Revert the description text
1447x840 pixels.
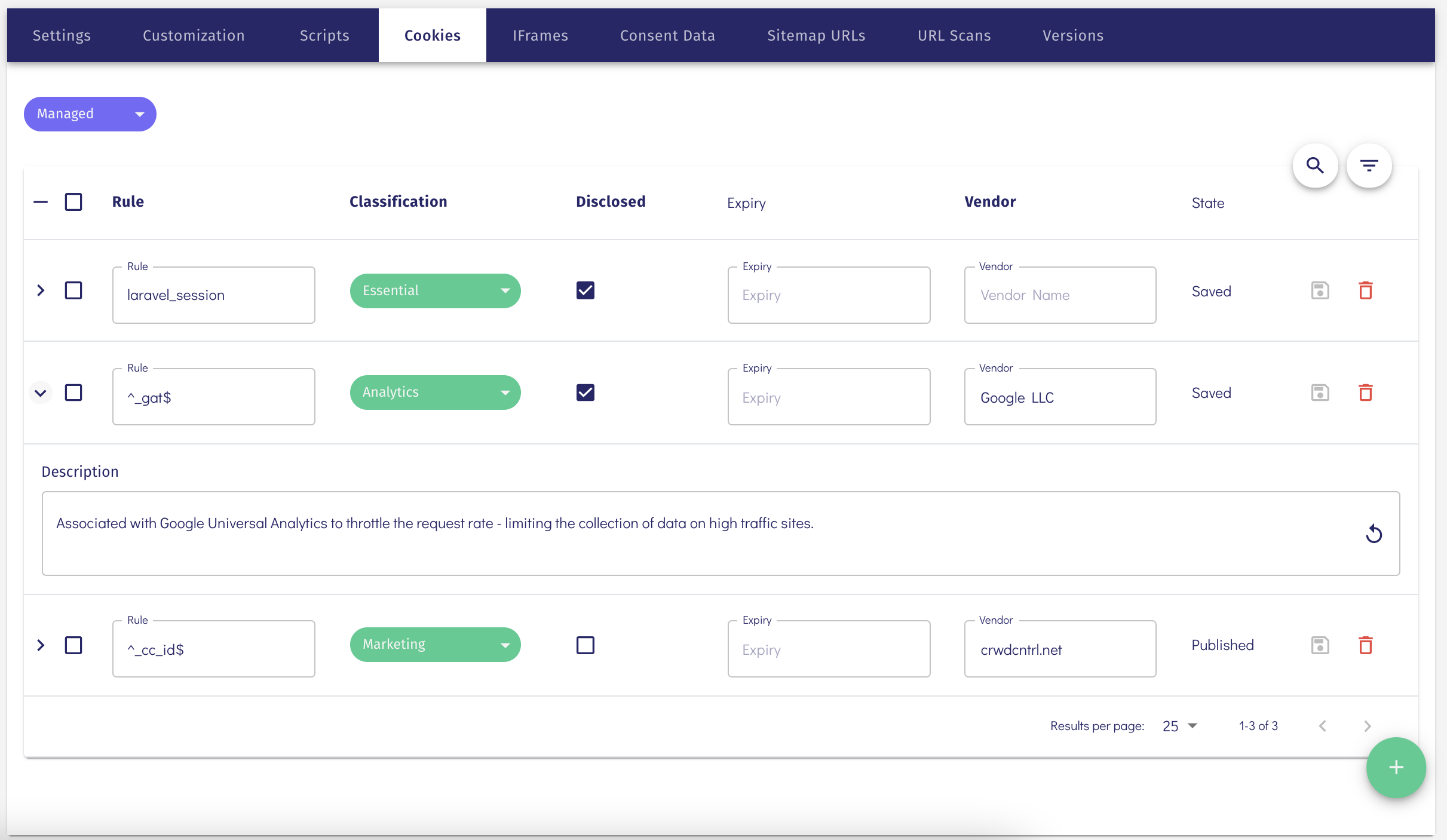pyautogui.click(x=1374, y=534)
